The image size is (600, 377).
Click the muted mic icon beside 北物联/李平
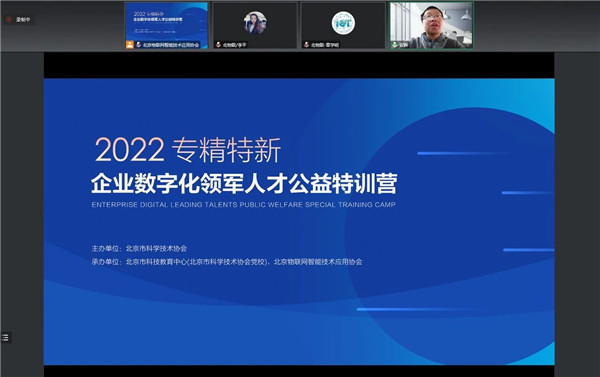(x=218, y=45)
